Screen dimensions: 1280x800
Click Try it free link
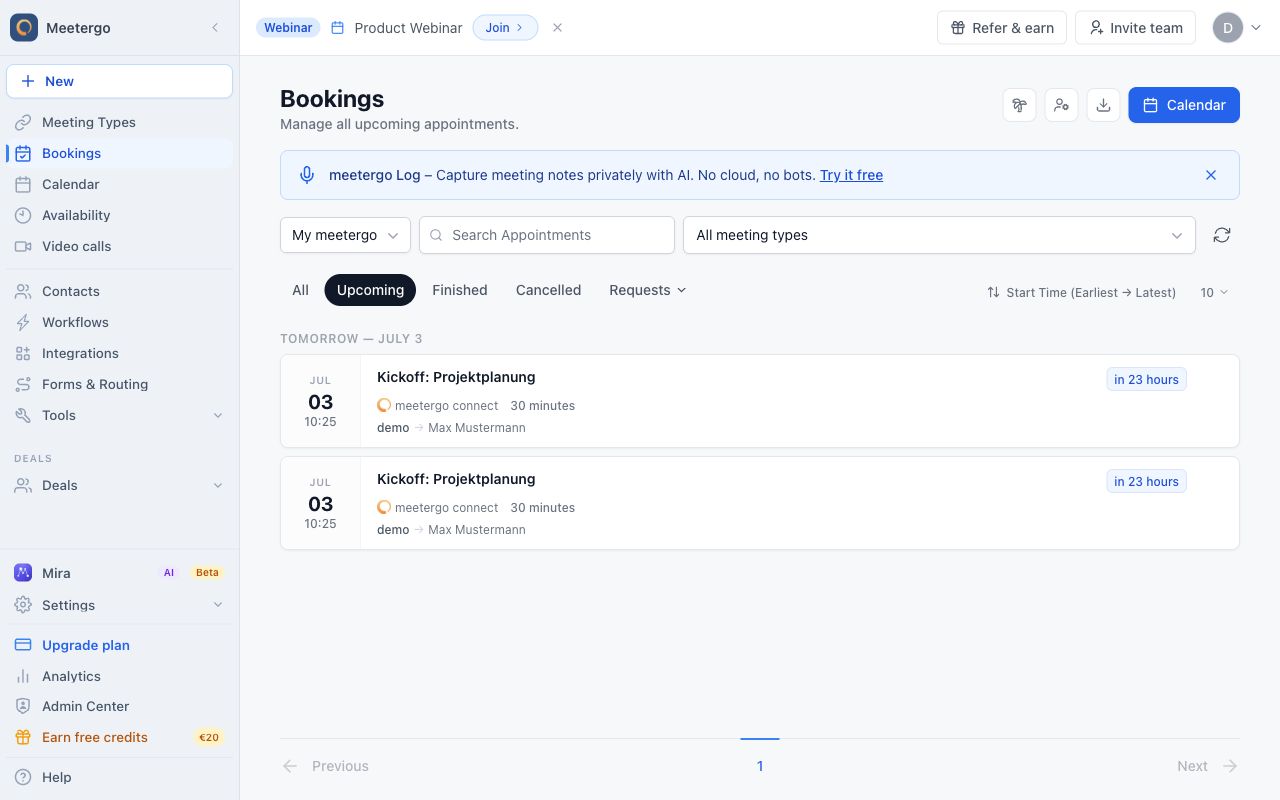851,175
